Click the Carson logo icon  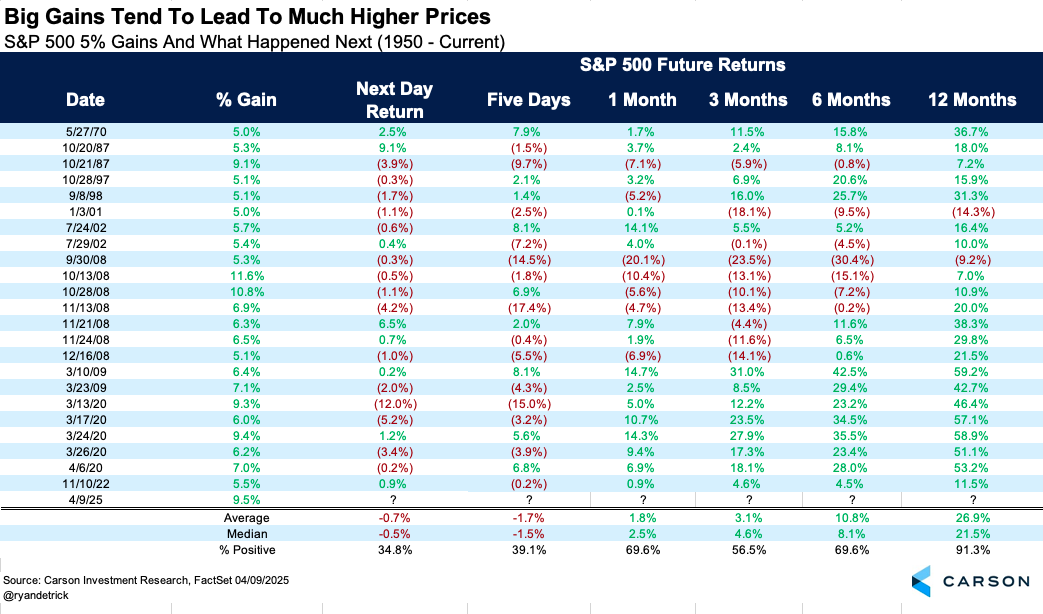click(x=925, y=580)
